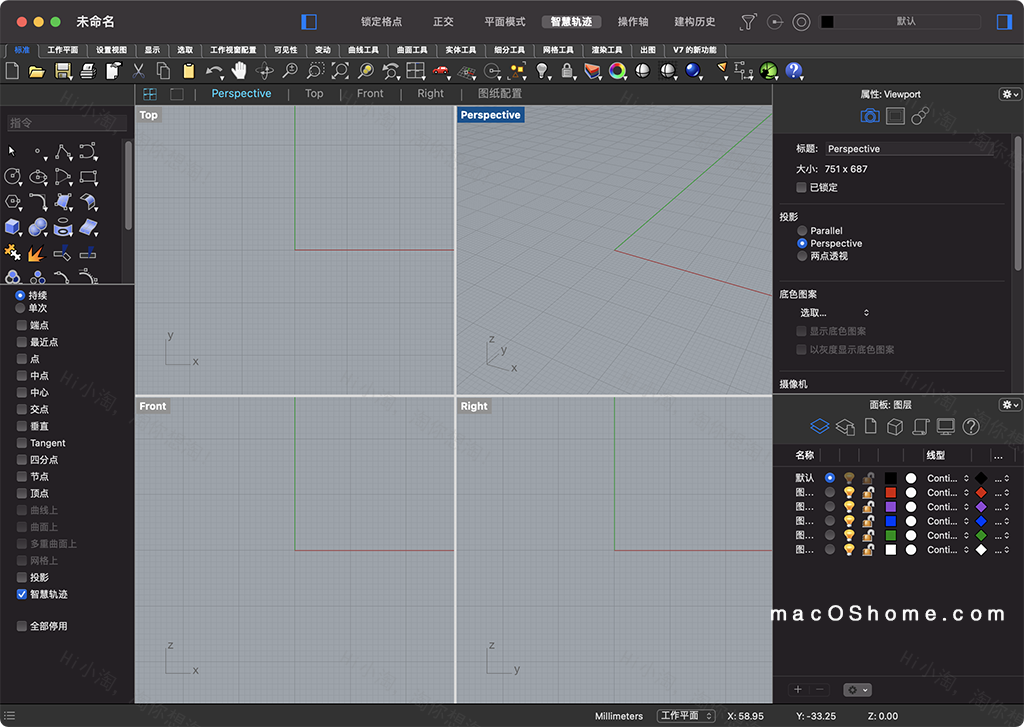This screenshot has width=1024, height=727.
Task: Select the Rectangle drawing tool
Action: coord(89,177)
